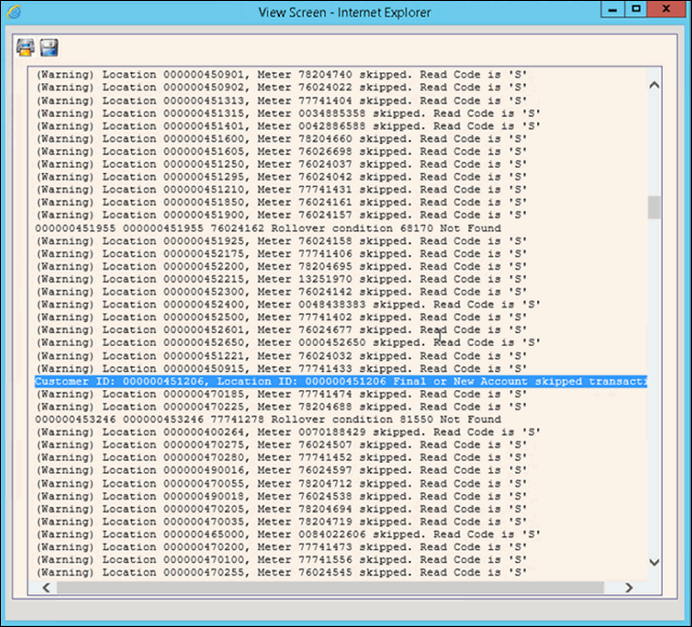Click warning line for Location 000000490016
The image size is (692, 627).
pyautogui.click(x=281, y=471)
